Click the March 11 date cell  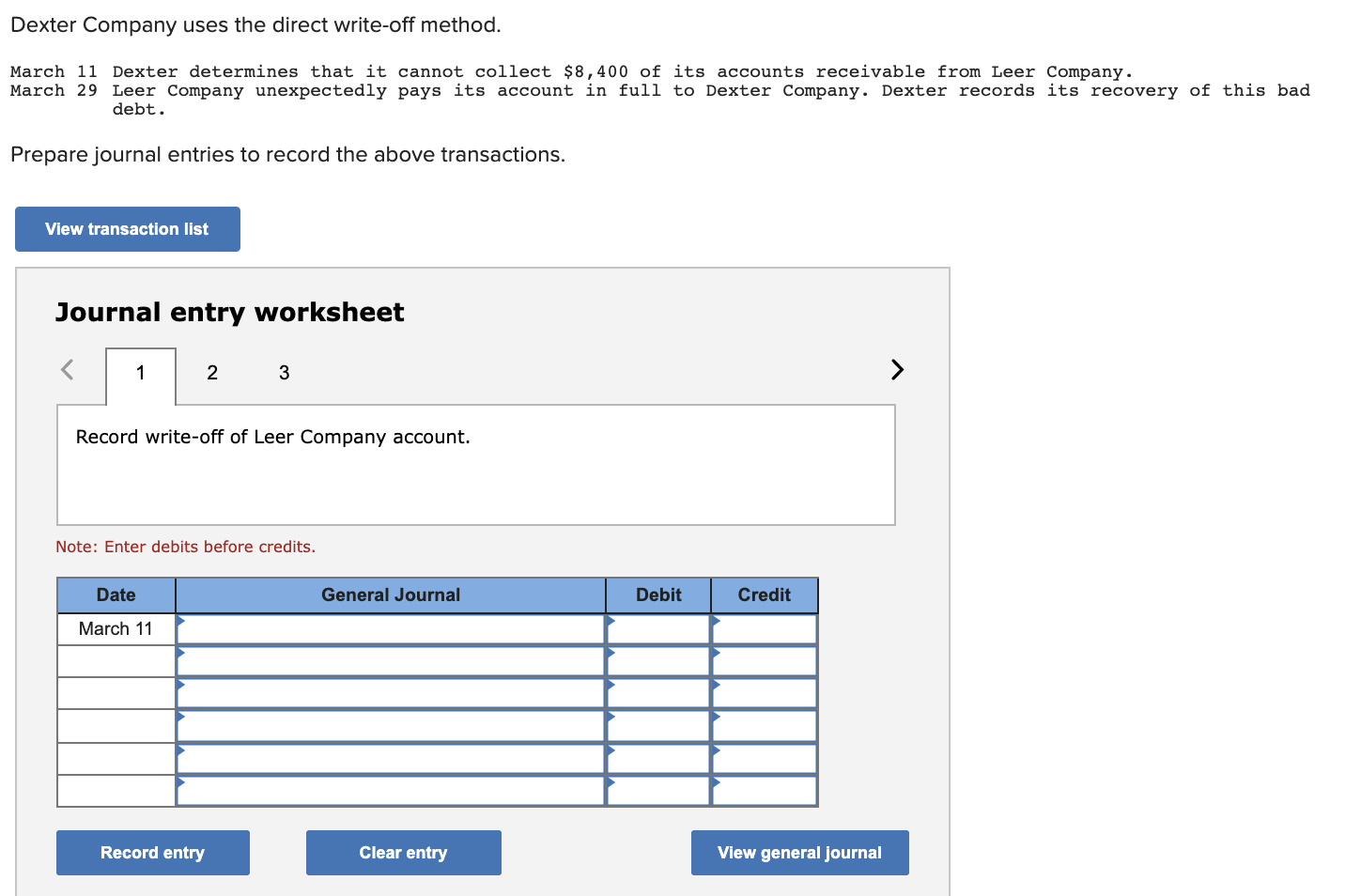(116, 628)
